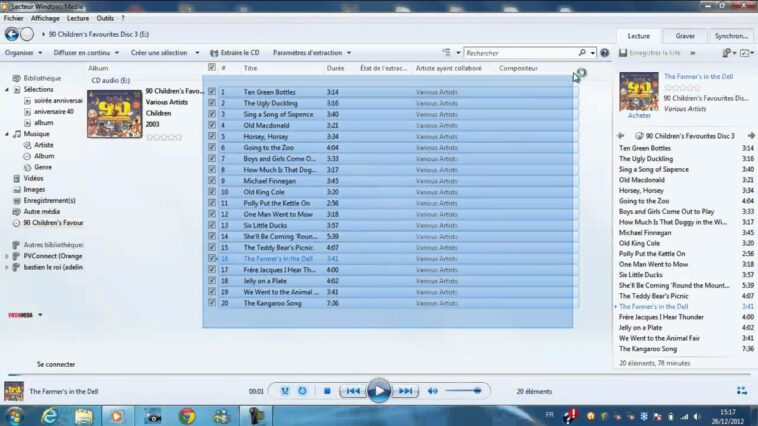Click the Acheter link
This screenshot has width=758, height=426.
pyautogui.click(x=639, y=116)
